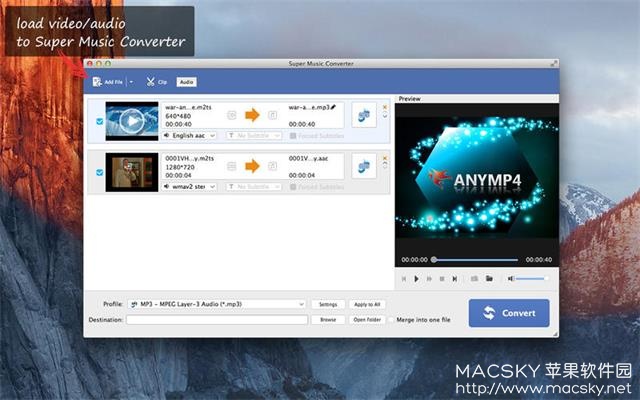Open the Profile format dropdown
The image size is (640, 400).
tap(217, 304)
